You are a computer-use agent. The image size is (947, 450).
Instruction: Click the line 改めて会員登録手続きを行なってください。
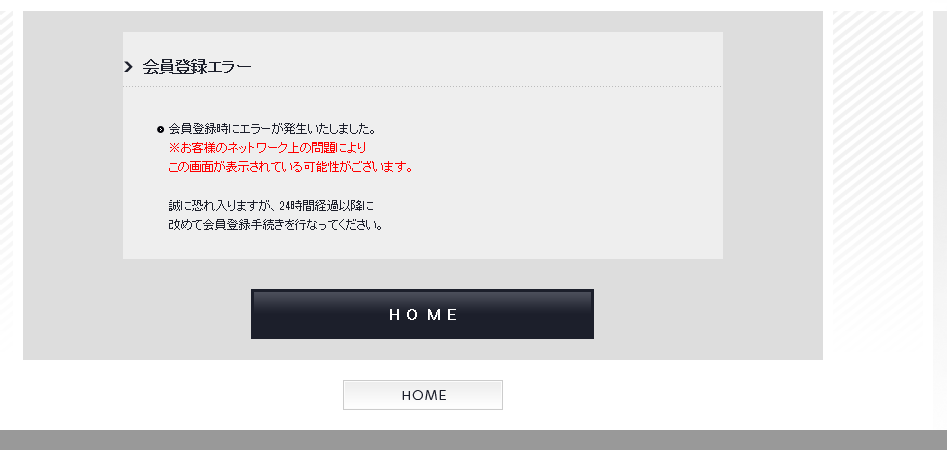(x=276, y=225)
